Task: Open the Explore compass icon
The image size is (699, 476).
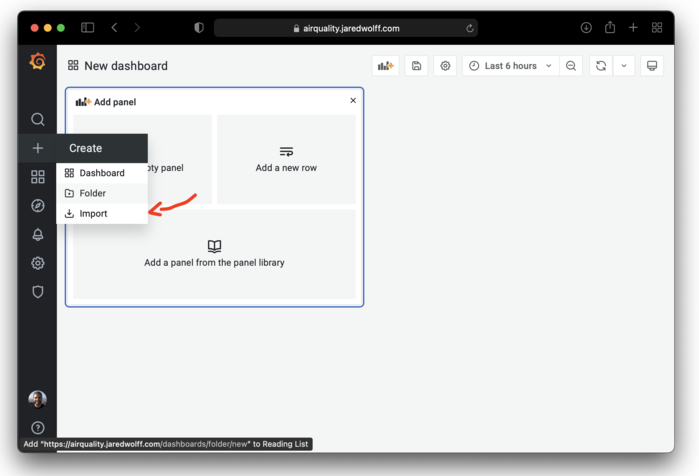Action: [x=38, y=206]
